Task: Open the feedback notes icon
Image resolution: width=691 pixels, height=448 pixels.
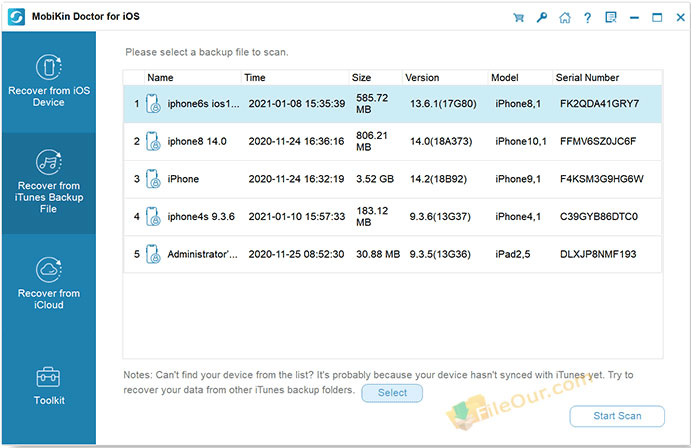Action: click(x=611, y=18)
